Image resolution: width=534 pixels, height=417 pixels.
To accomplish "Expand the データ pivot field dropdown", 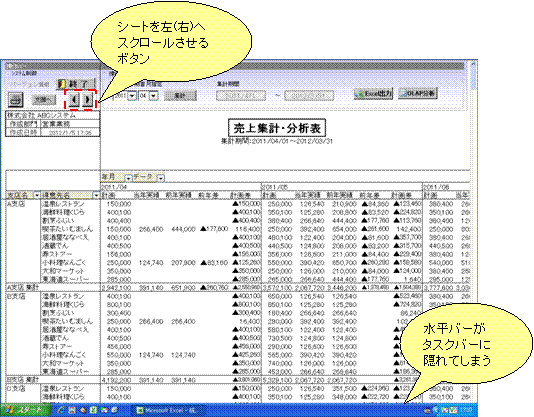I will [x=161, y=178].
